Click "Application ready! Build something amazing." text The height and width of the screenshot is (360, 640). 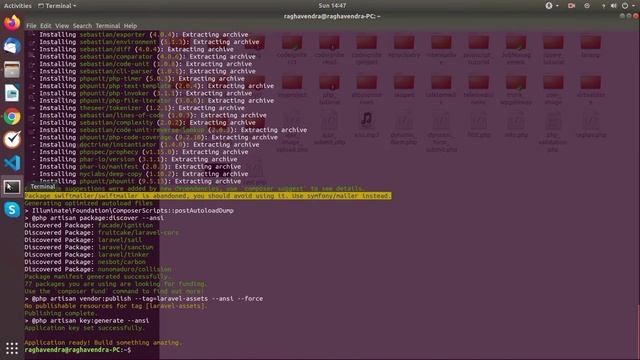[103, 342]
